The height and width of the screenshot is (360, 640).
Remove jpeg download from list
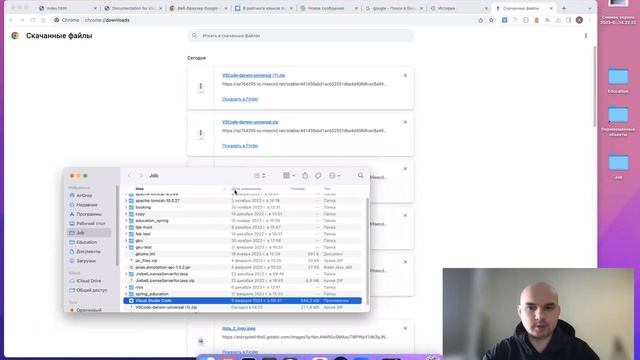(405, 329)
